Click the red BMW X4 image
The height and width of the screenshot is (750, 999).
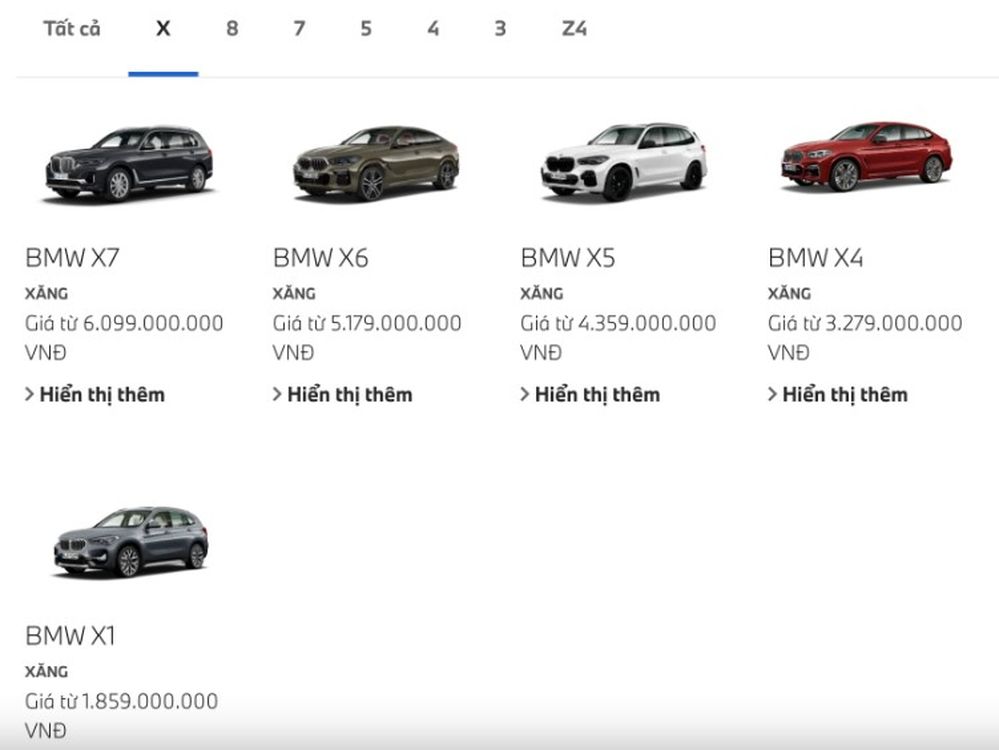point(866,157)
